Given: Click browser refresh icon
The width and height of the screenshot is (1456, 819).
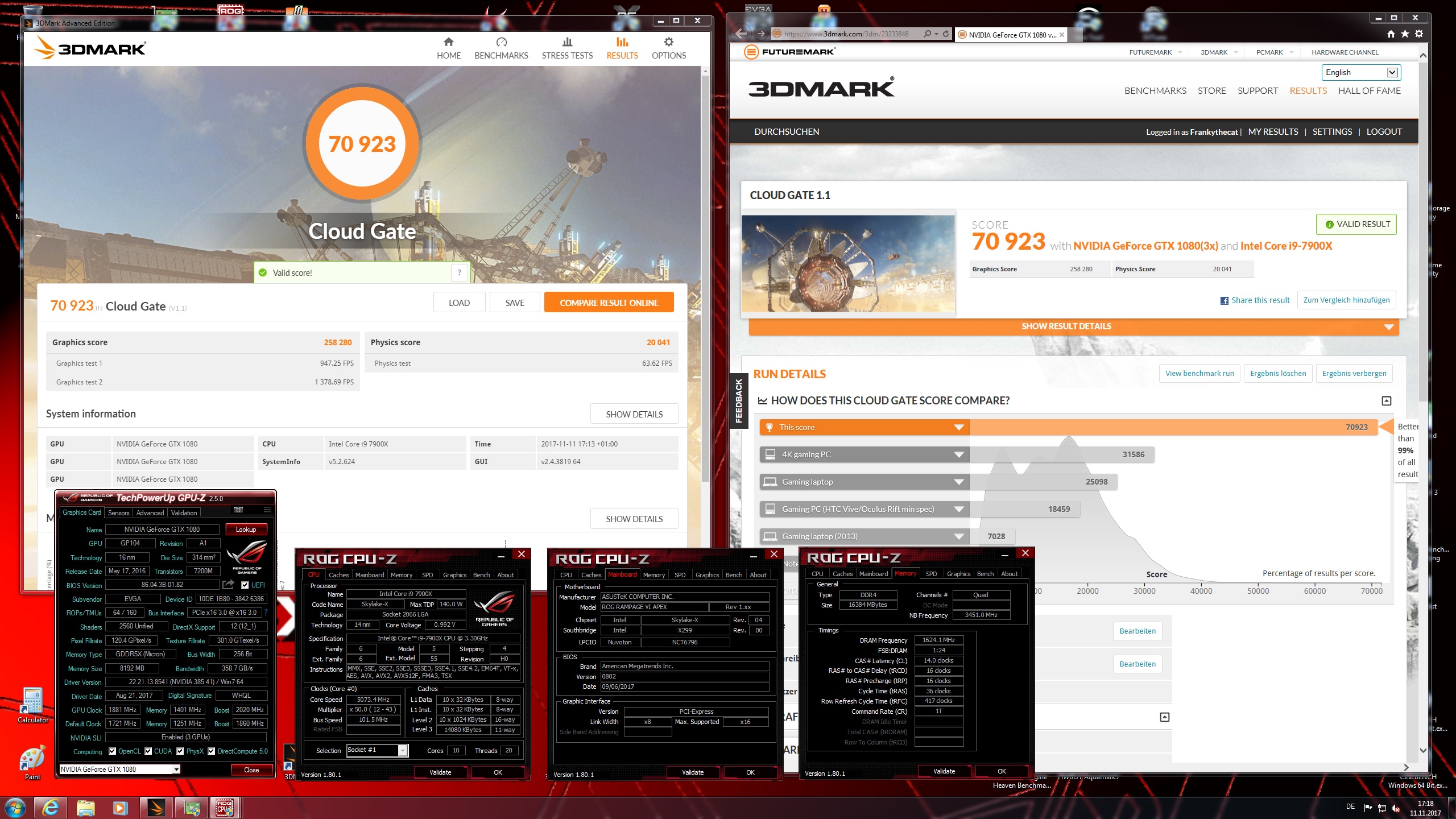Looking at the screenshot, I should click(946, 34).
